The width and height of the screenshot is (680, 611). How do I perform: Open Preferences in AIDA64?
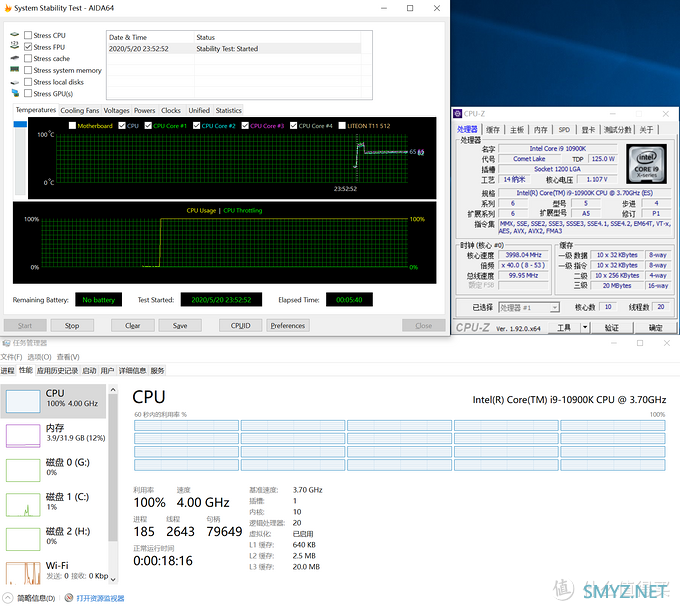pos(288,326)
